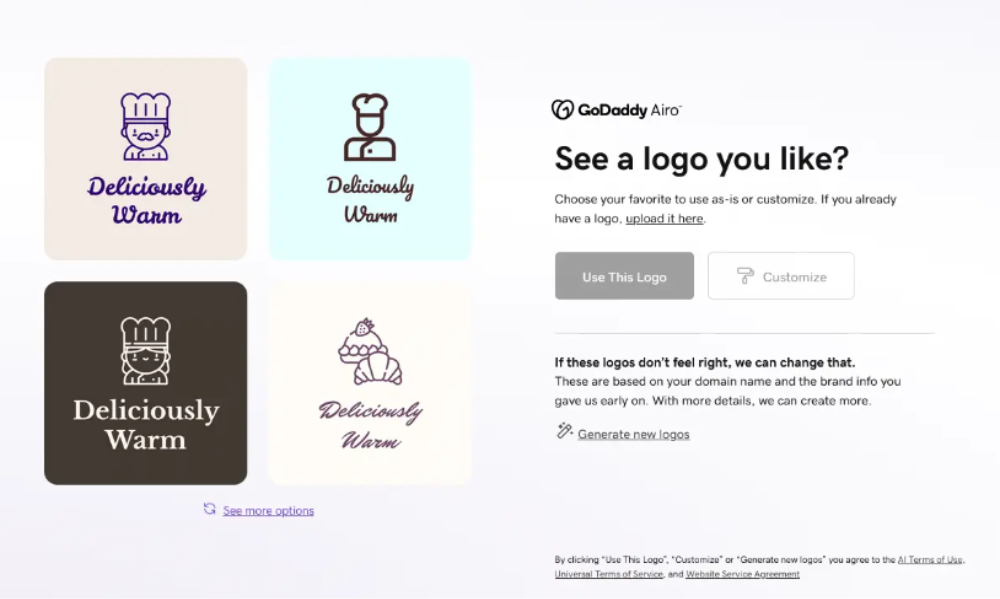Screen dimensions: 1000x599
Task: Click the GoDaddy Airo heart logo icon
Action: pos(562,110)
